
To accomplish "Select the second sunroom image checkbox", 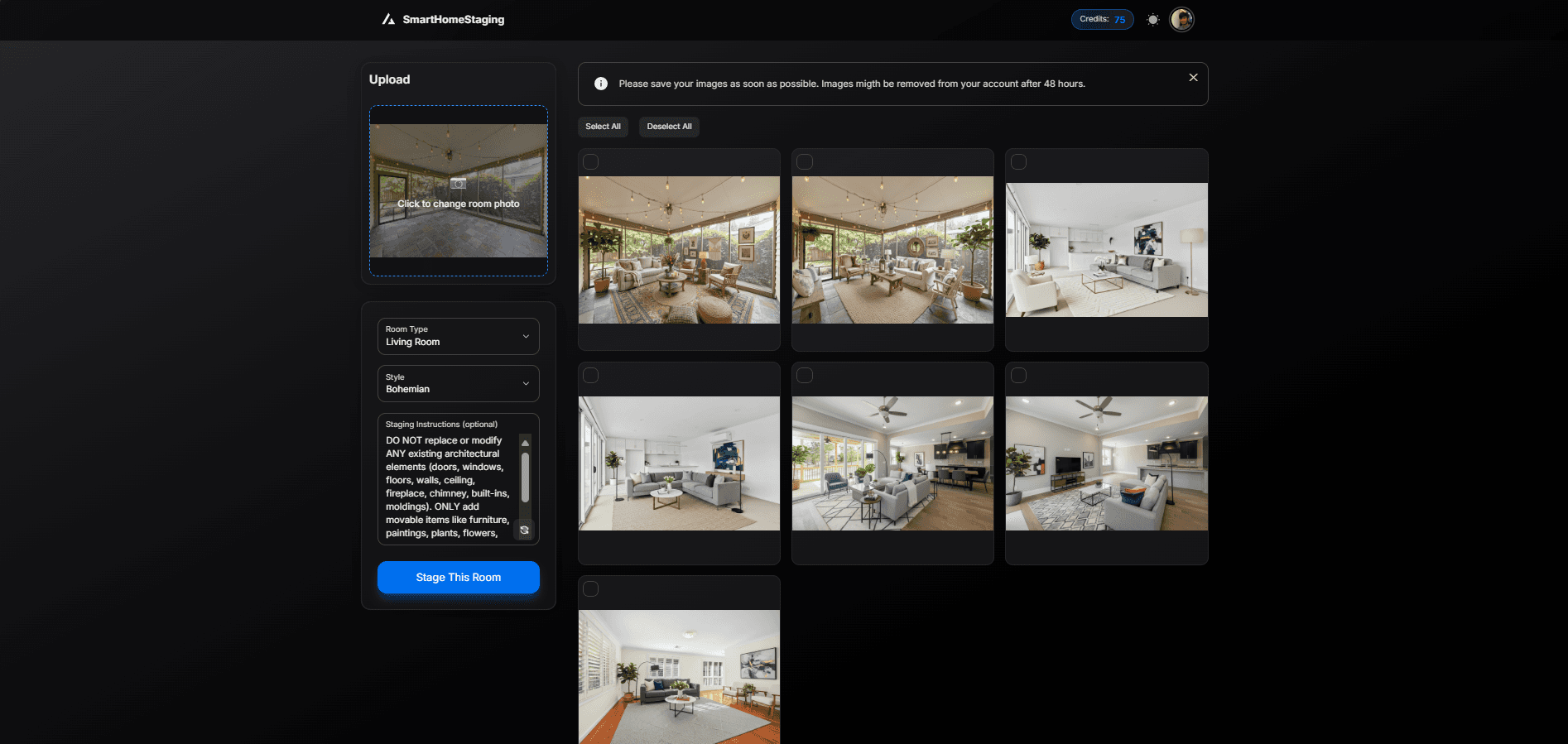I will click(x=805, y=162).
